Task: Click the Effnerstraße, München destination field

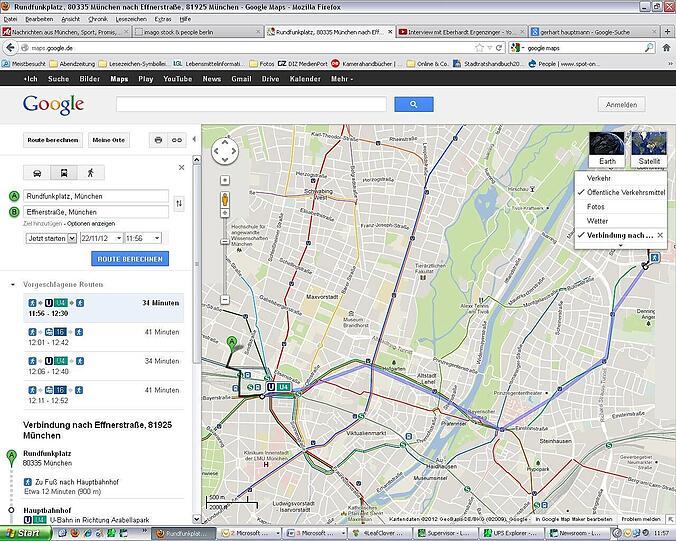Action: [x=96, y=212]
